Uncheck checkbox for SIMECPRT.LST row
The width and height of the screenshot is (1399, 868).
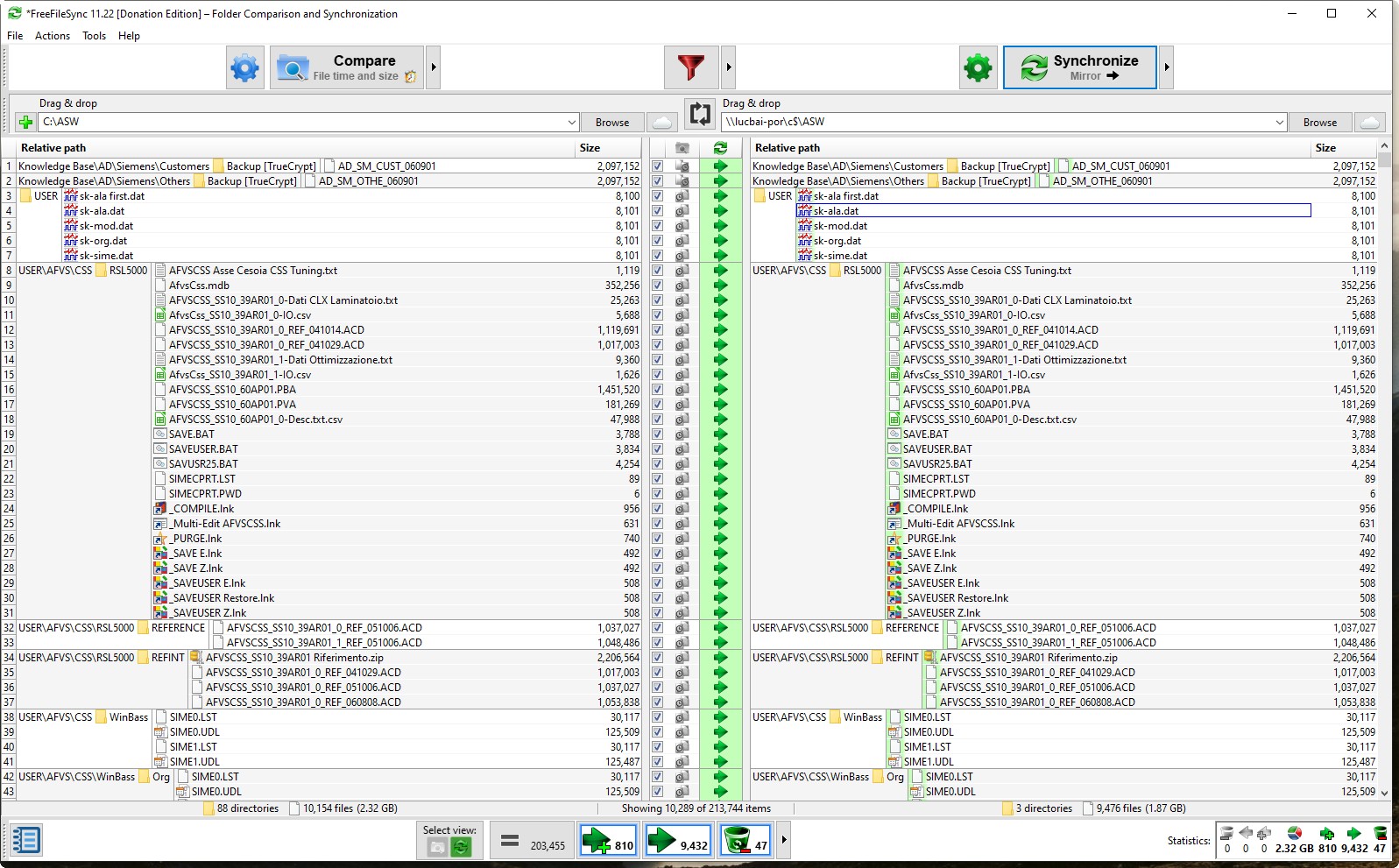657,479
